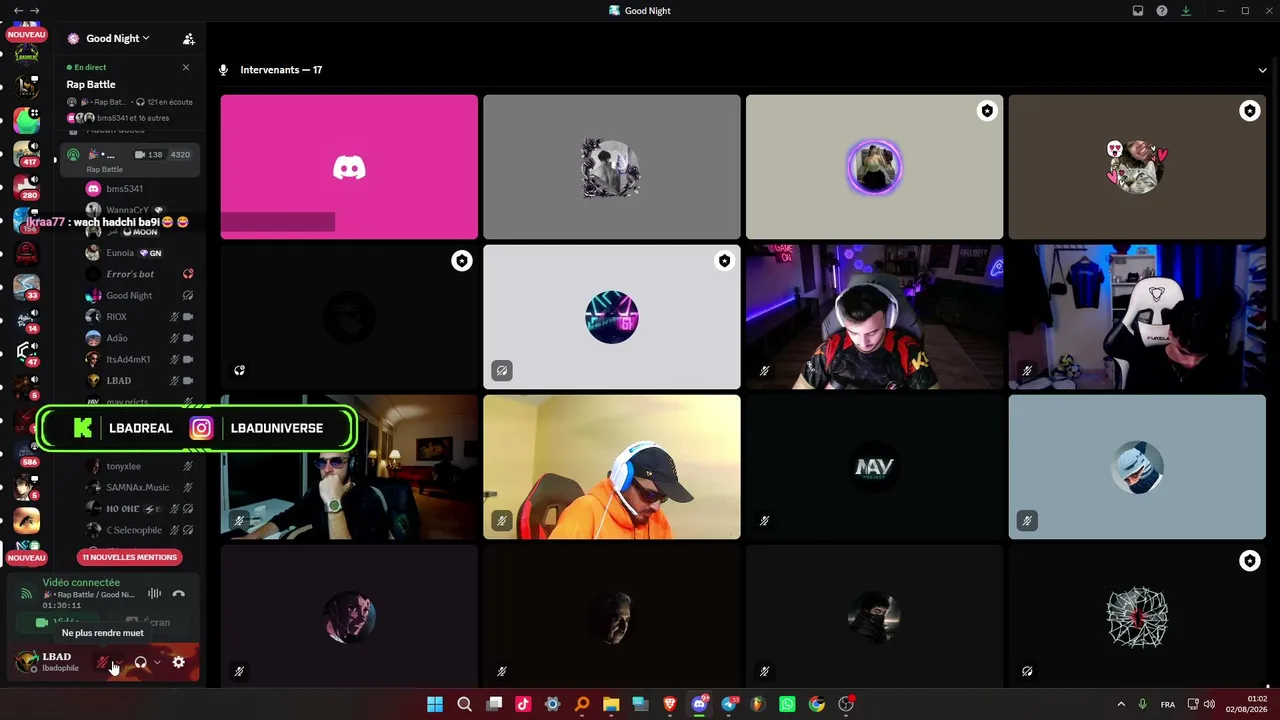Open the MAY project participant tile

pos(874,467)
